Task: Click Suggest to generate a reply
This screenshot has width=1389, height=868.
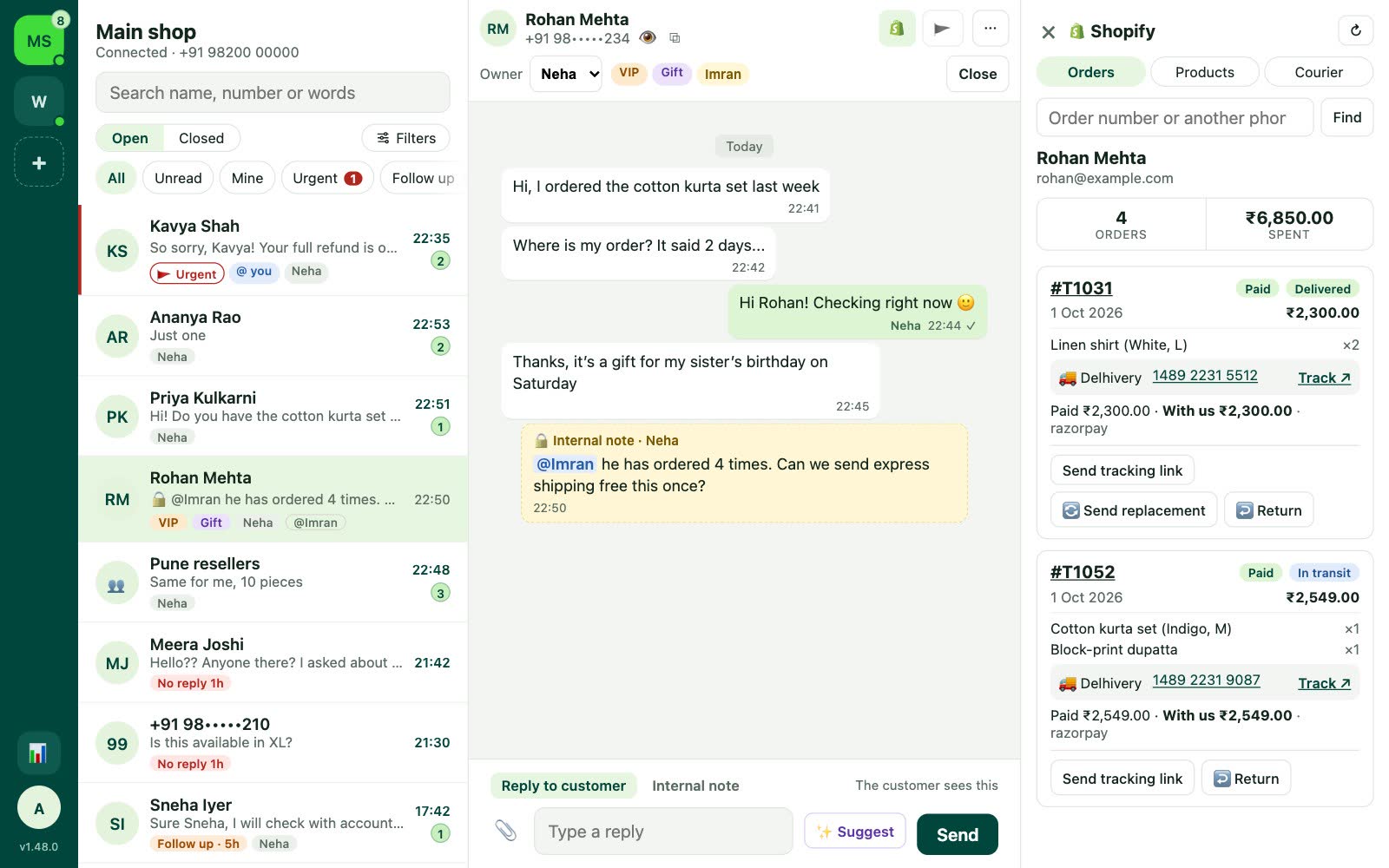Action: [x=855, y=832]
